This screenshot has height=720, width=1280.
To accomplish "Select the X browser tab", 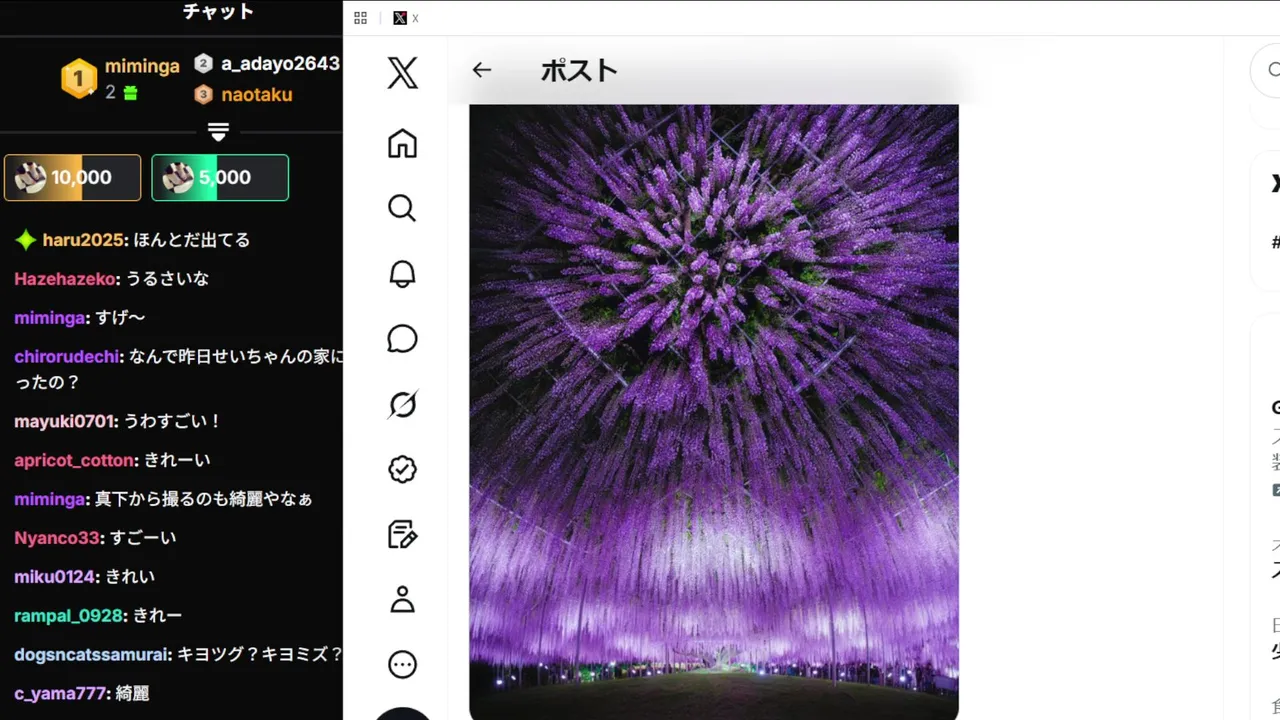I will (406, 18).
